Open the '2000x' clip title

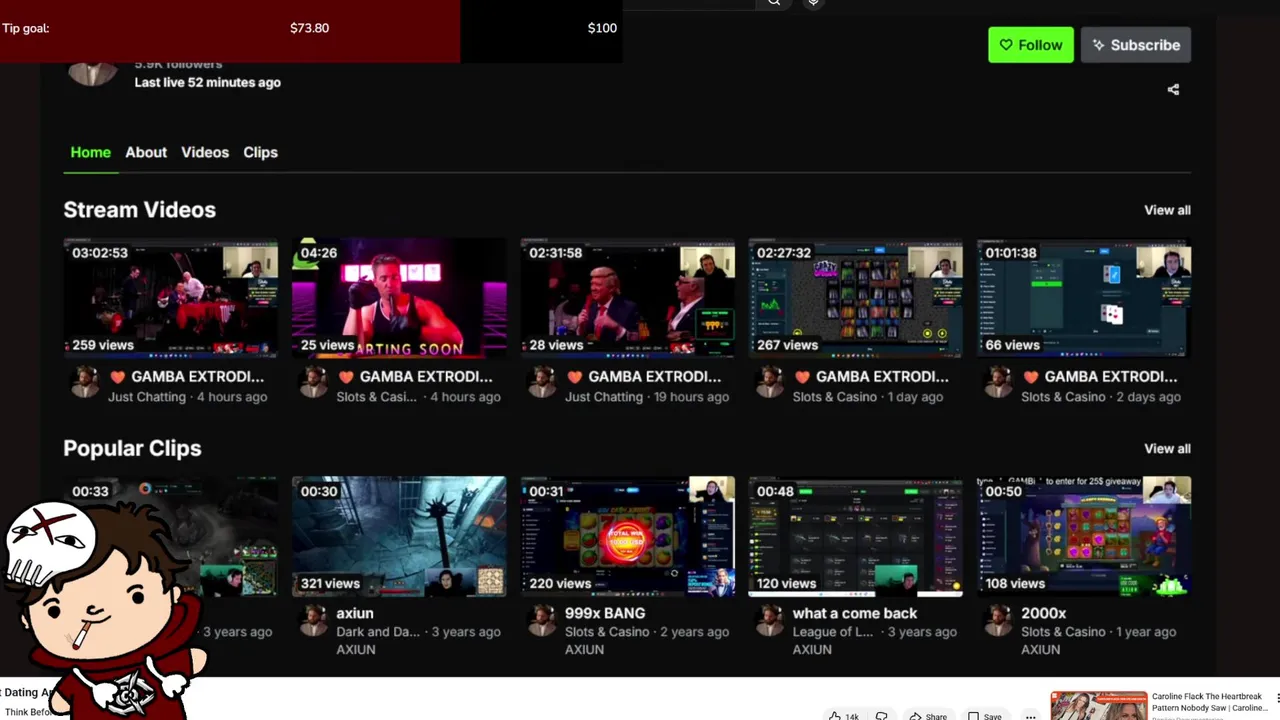coord(1044,613)
